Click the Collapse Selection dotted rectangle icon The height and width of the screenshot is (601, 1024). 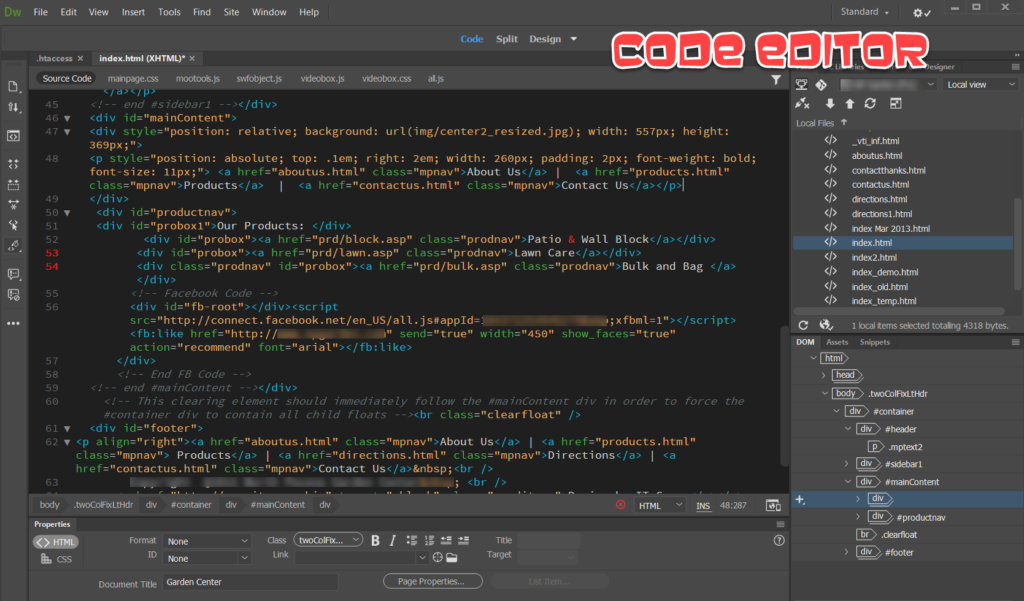[13, 185]
